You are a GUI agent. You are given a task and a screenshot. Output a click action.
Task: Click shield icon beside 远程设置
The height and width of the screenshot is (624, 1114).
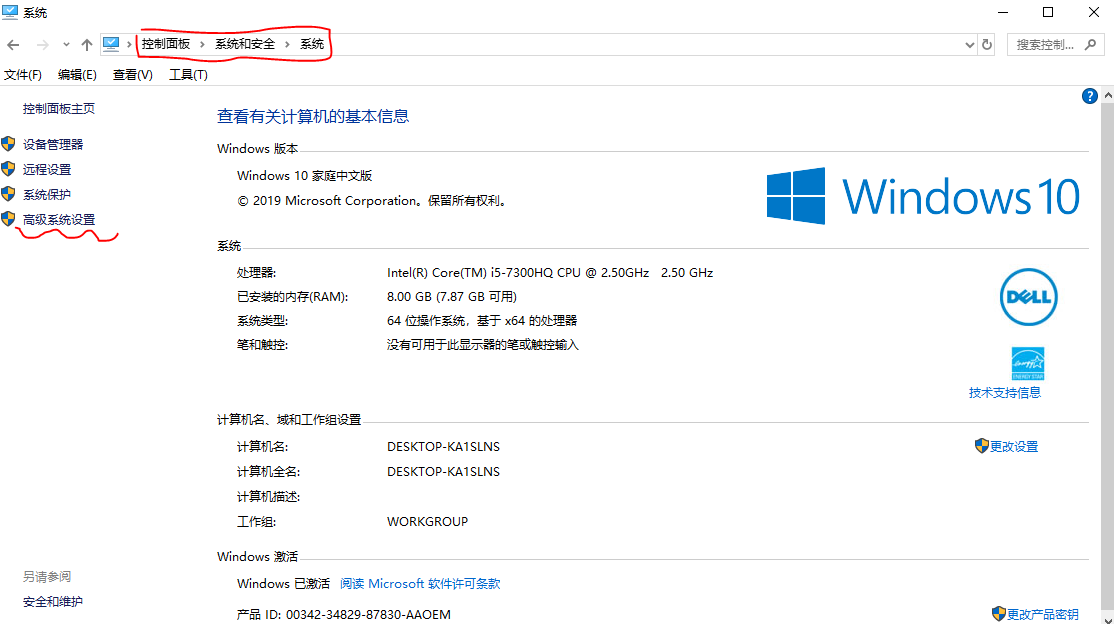[8, 168]
